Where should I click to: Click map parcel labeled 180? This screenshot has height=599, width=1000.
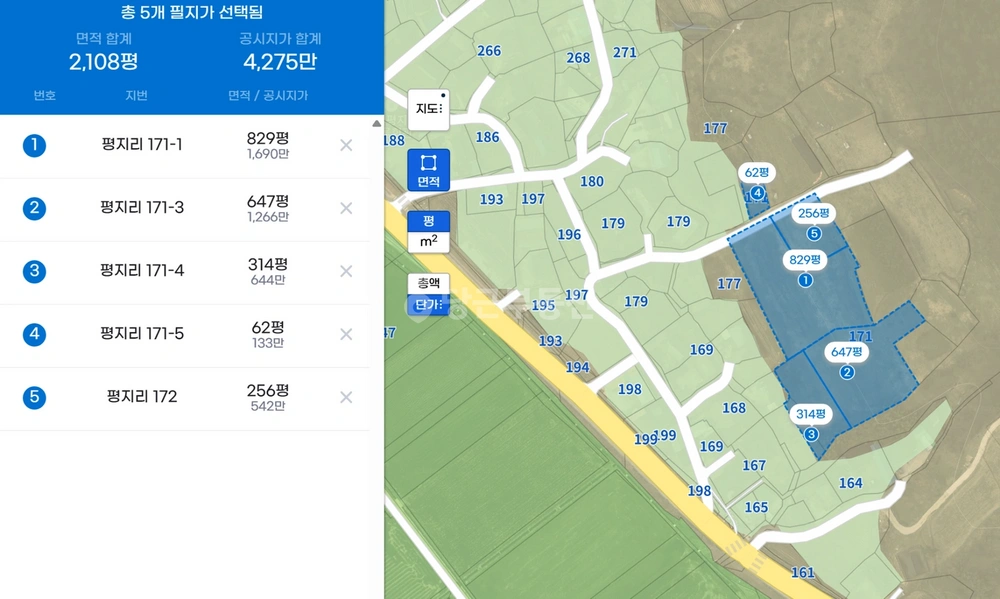(x=592, y=182)
